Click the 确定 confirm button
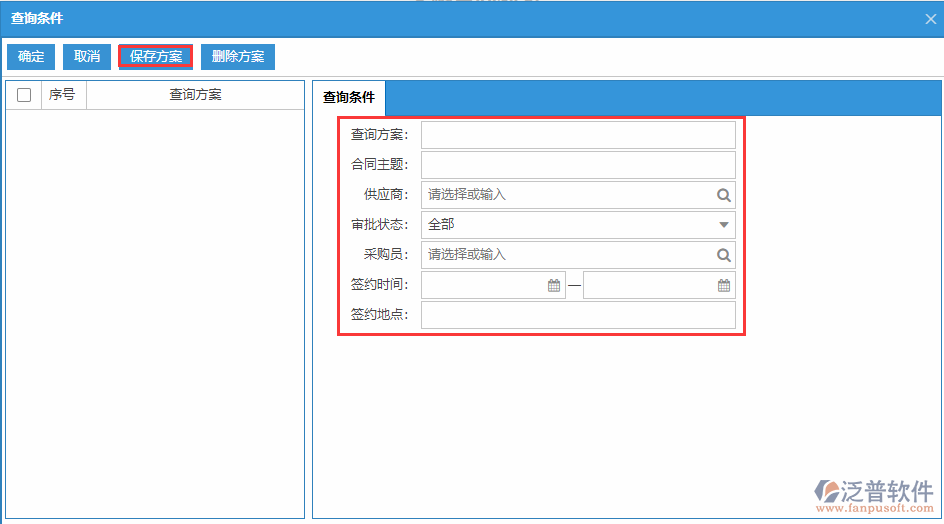This screenshot has height=524, width=944. tap(31, 57)
